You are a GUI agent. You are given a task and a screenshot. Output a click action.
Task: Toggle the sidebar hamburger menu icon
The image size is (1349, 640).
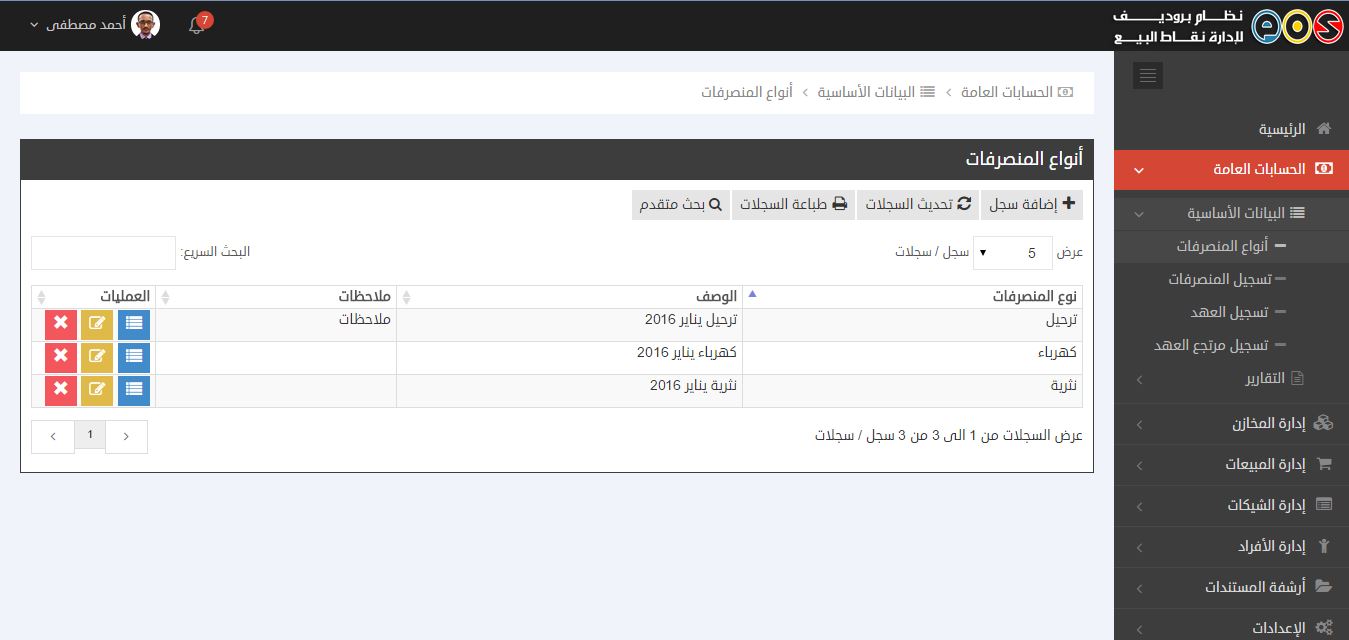(1147, 75)
